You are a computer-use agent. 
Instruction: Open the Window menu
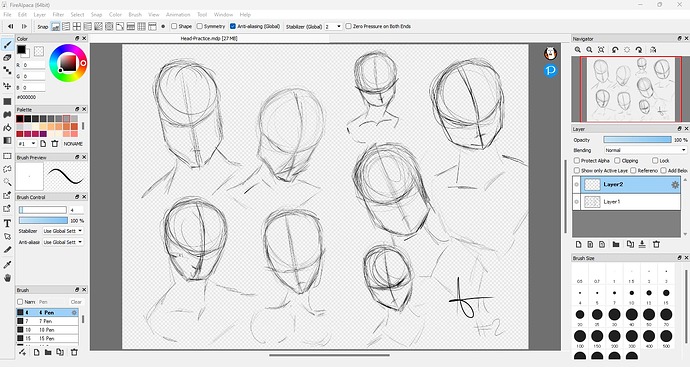[223, 15]
